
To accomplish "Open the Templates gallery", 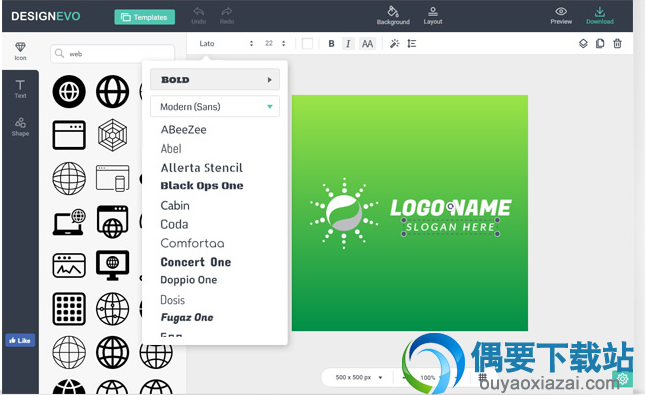I will coord(144,17).
